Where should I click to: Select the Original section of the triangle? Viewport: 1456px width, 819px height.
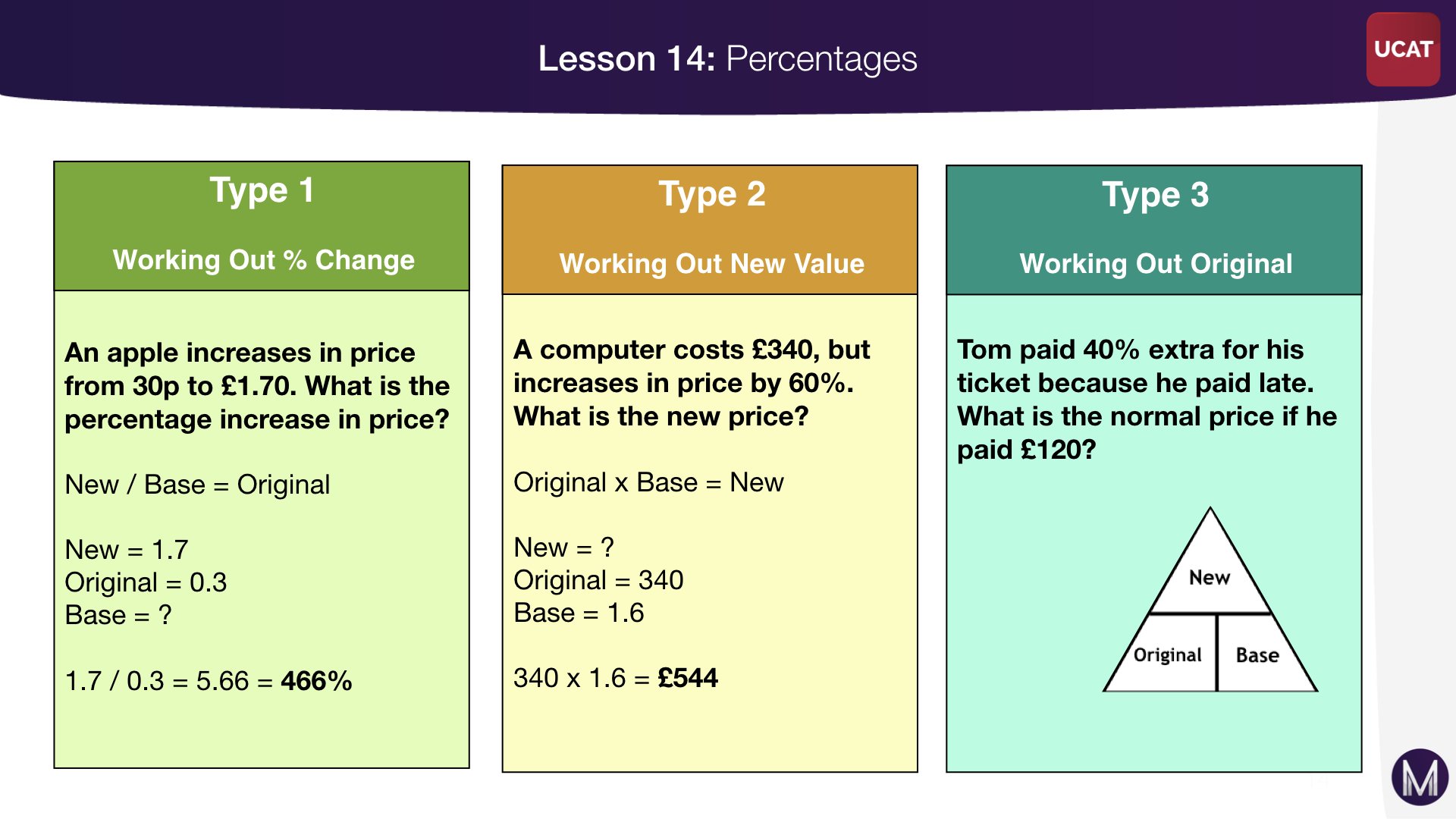point(1167,654)
